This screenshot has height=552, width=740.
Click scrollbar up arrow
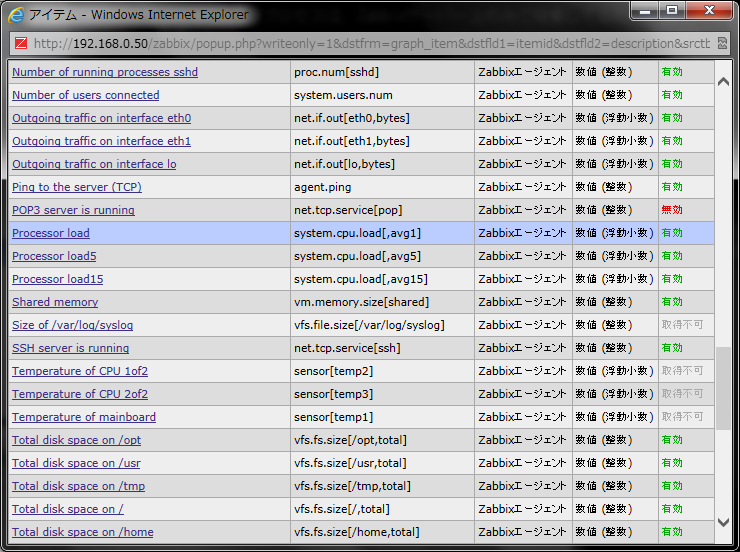coord(723,82)
